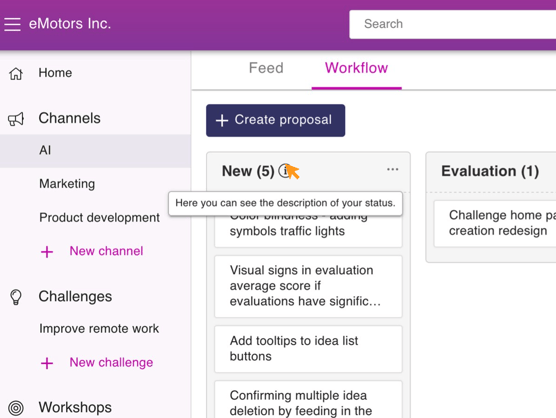Select the Workflow tab
This screenshot has height=418, width=556.
(356, 68)
